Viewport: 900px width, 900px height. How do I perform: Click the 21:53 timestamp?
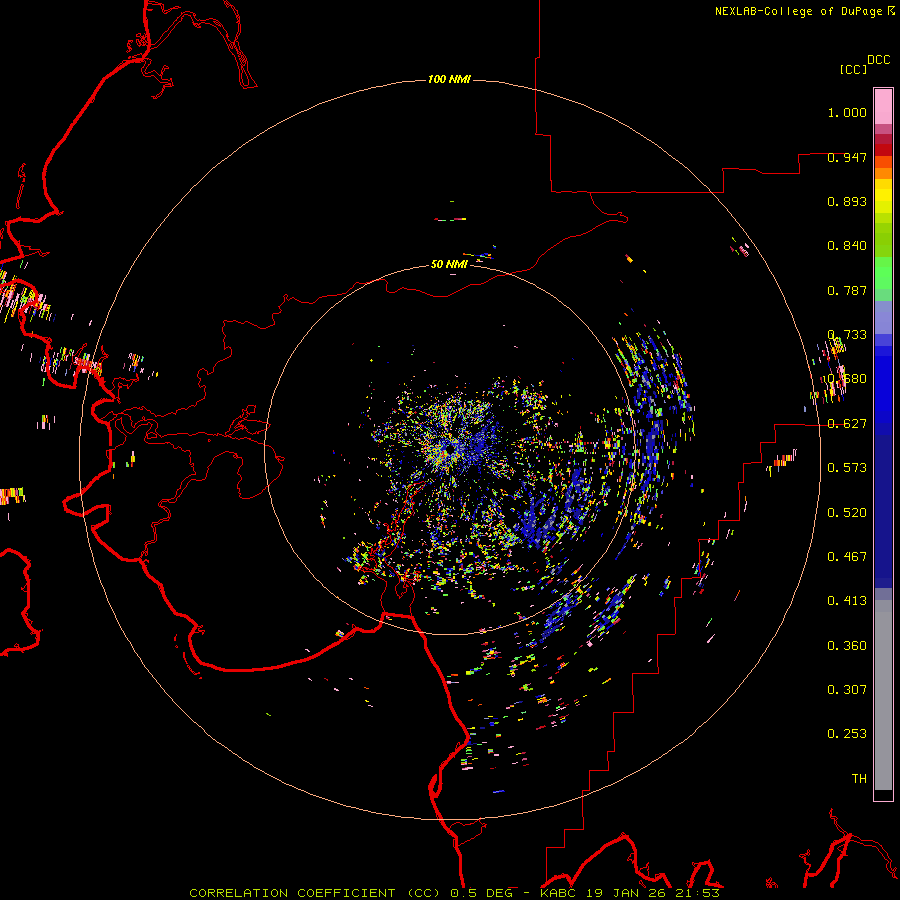click(698, 893)
